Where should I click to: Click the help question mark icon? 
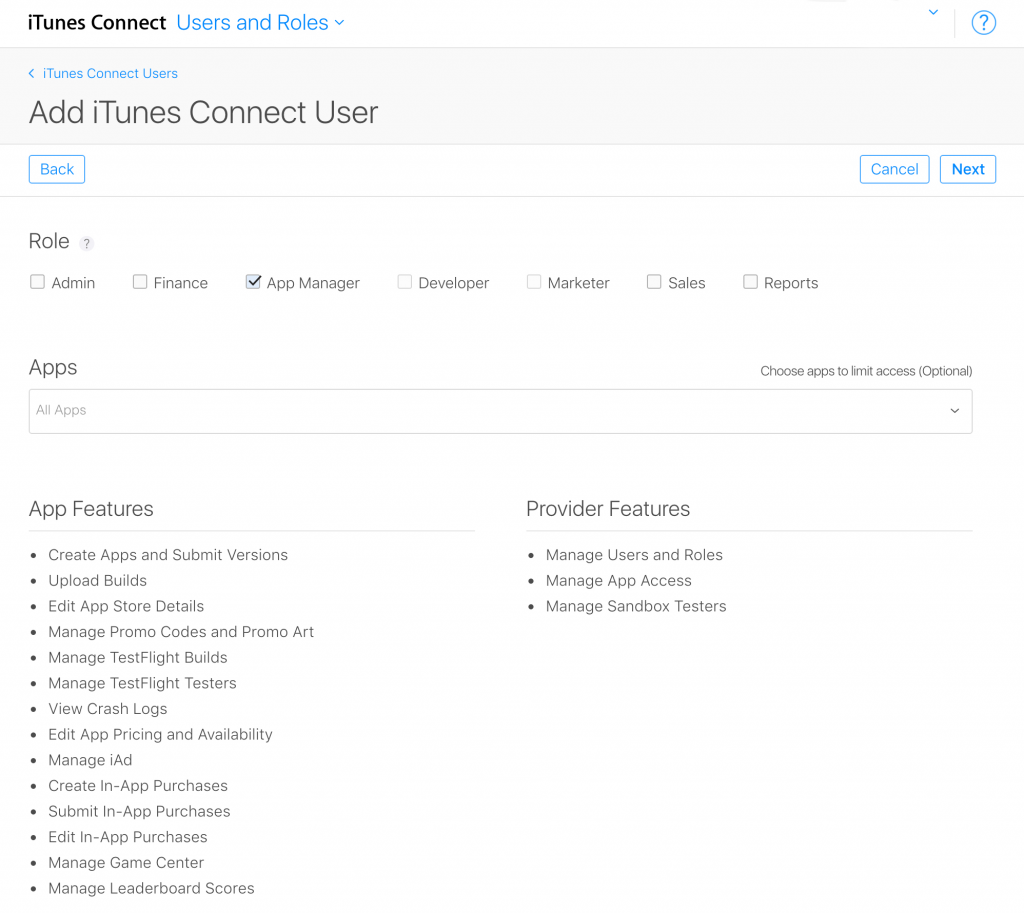[983, 23]
